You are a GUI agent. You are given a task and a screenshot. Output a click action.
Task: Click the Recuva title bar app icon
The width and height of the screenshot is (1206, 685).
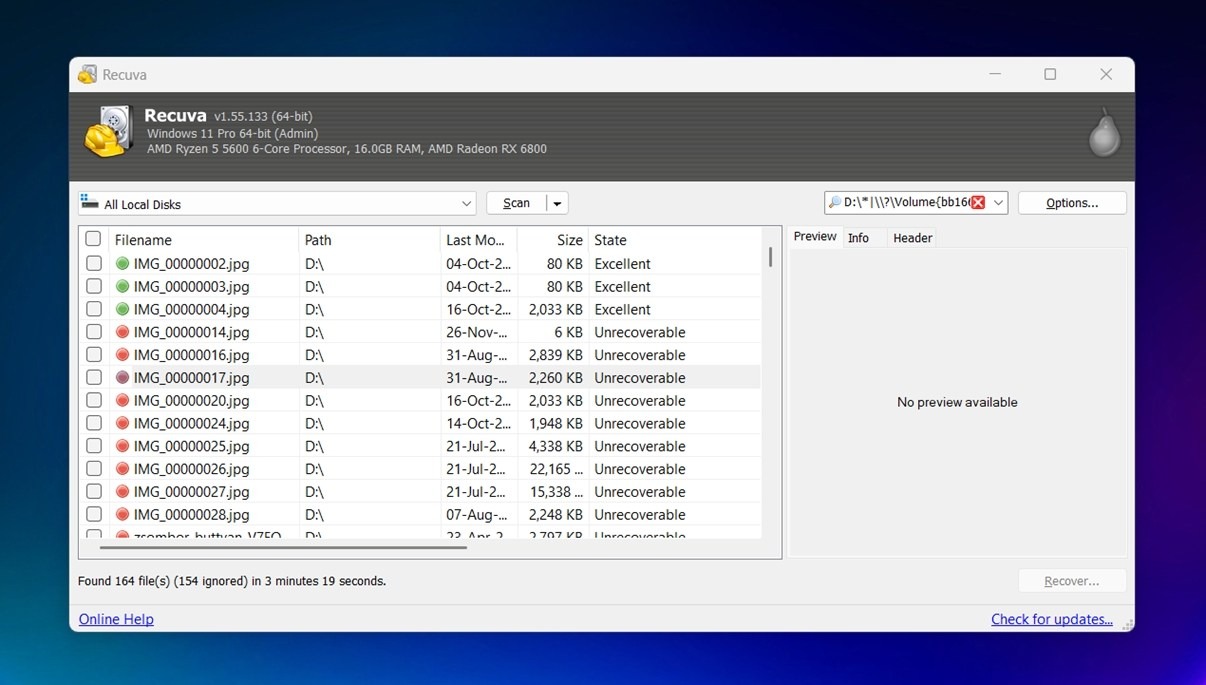(87, 74)
